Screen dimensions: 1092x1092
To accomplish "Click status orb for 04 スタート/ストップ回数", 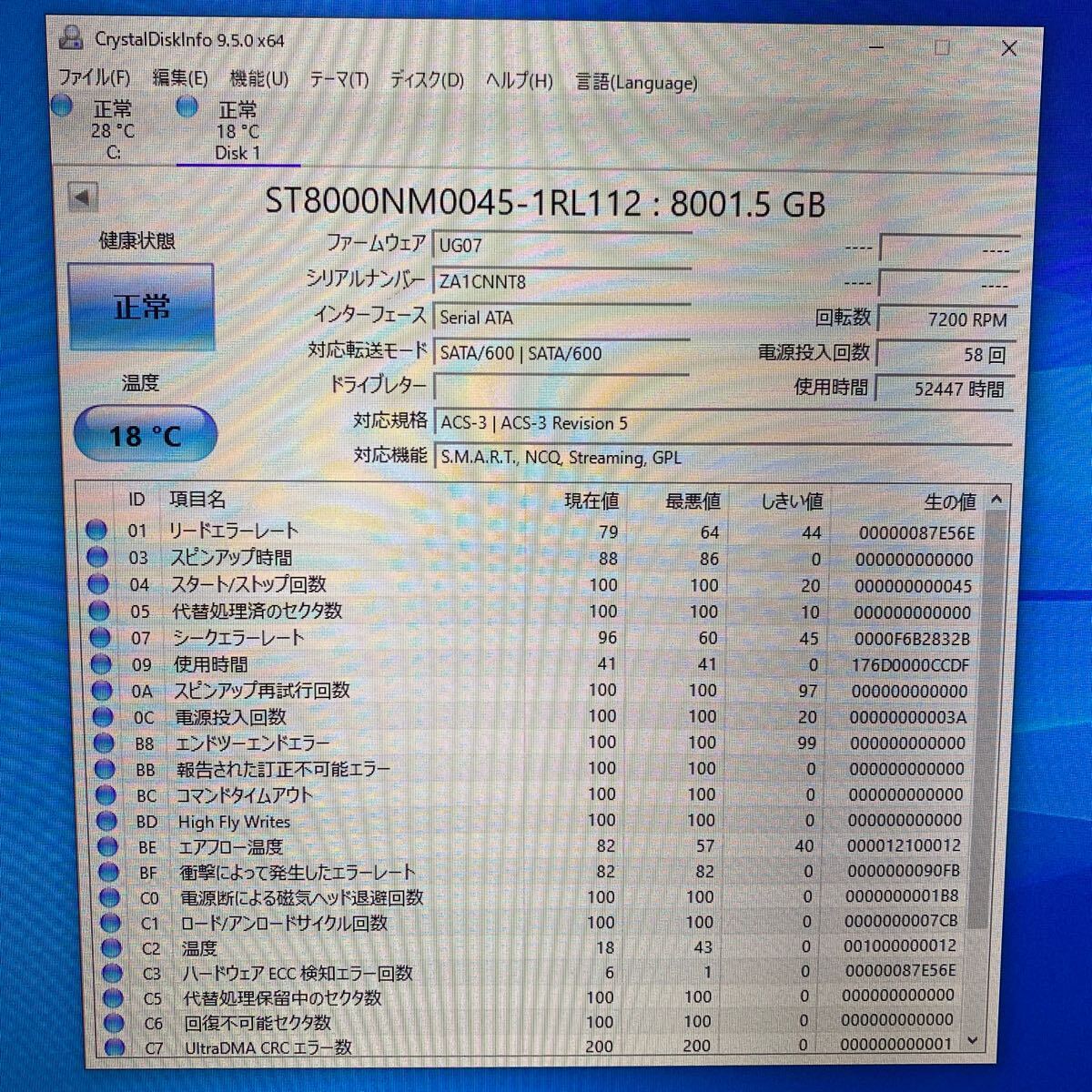I will 98,583.
